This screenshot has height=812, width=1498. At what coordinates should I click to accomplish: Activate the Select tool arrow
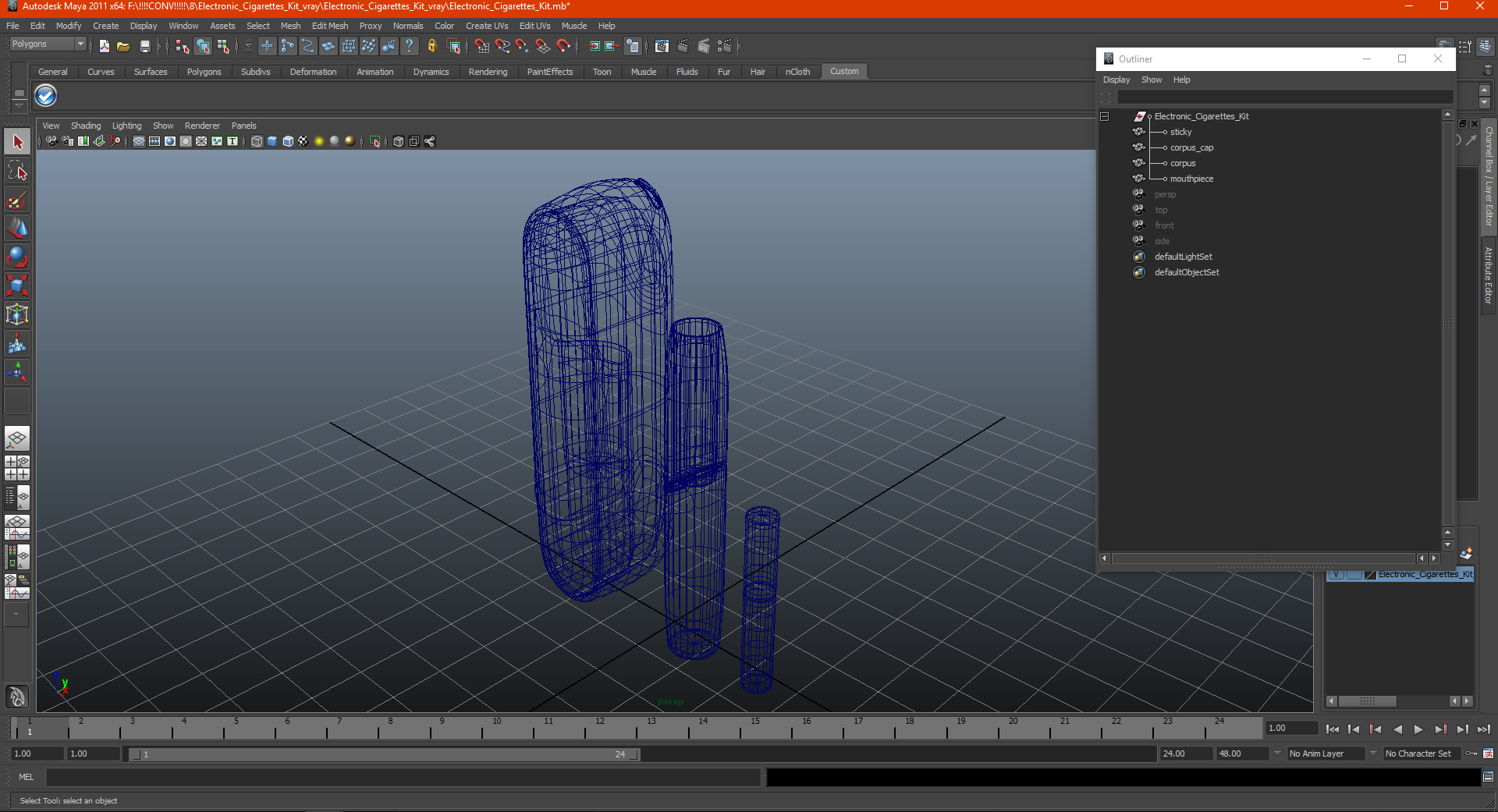point(17,142)
